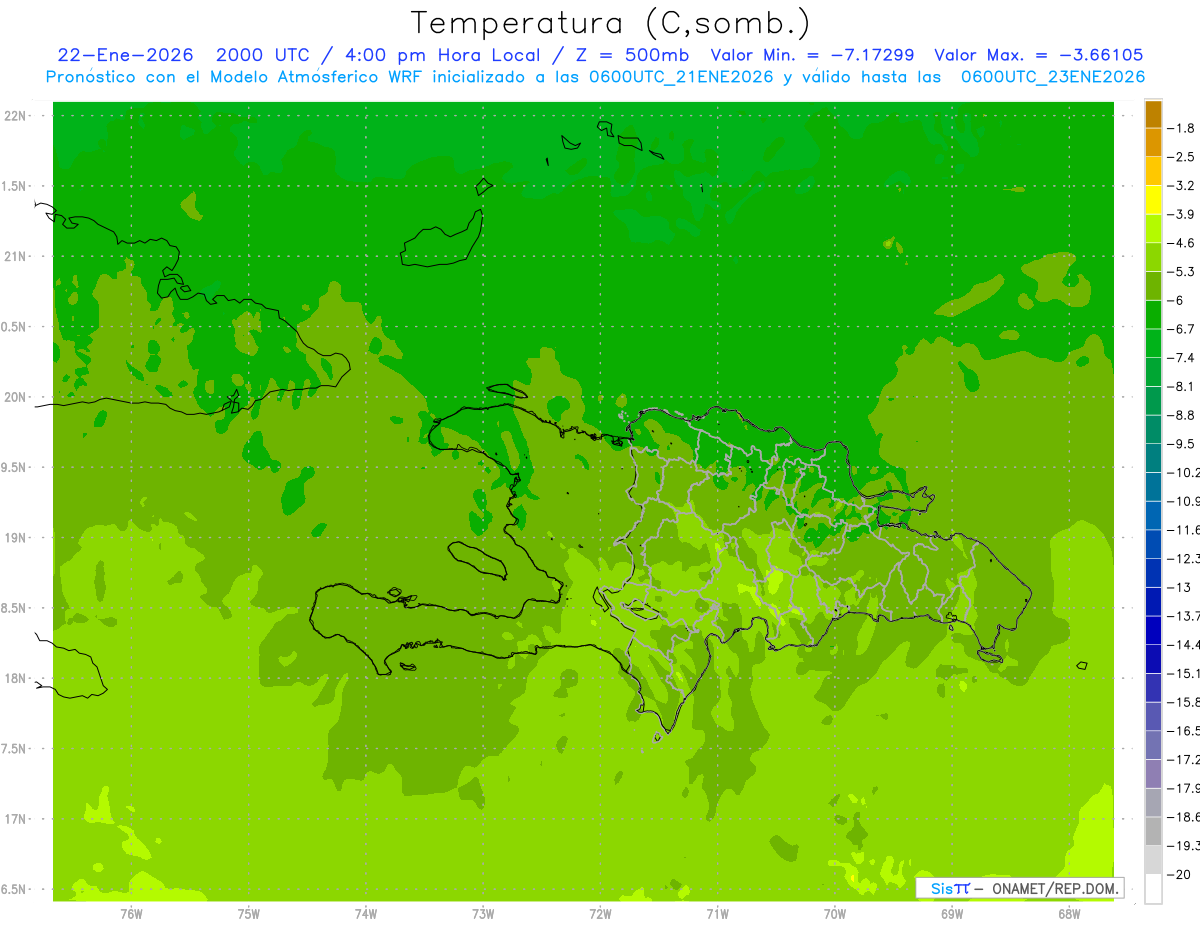This screenshot has width=1200, height=927.
Task: Click the title Temperatura (C,somb.)
Action: pyautogui.click(x=610, y=23)
